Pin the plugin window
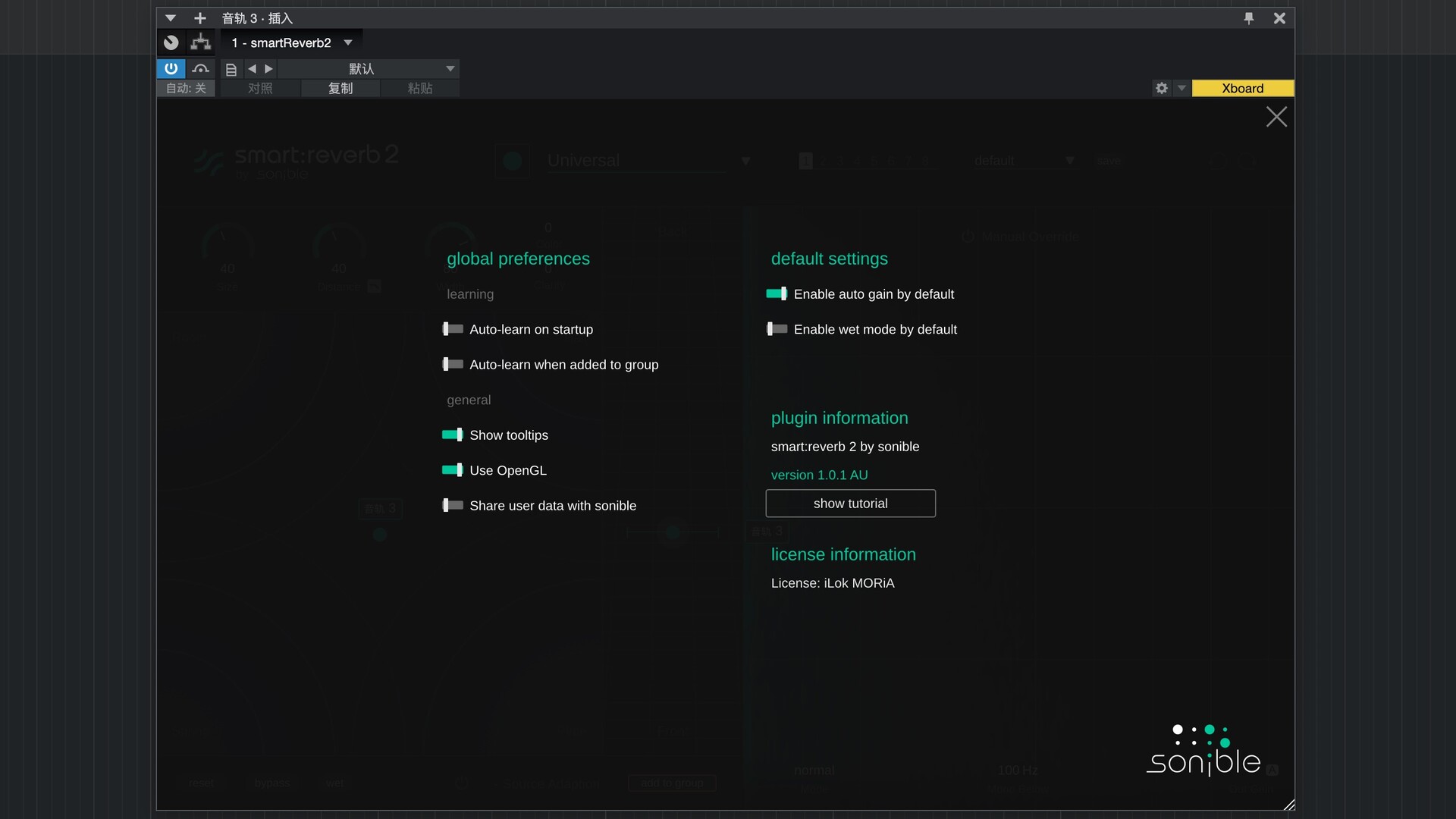Viewport: 1456px width, 819px height. pos(1248,18)
